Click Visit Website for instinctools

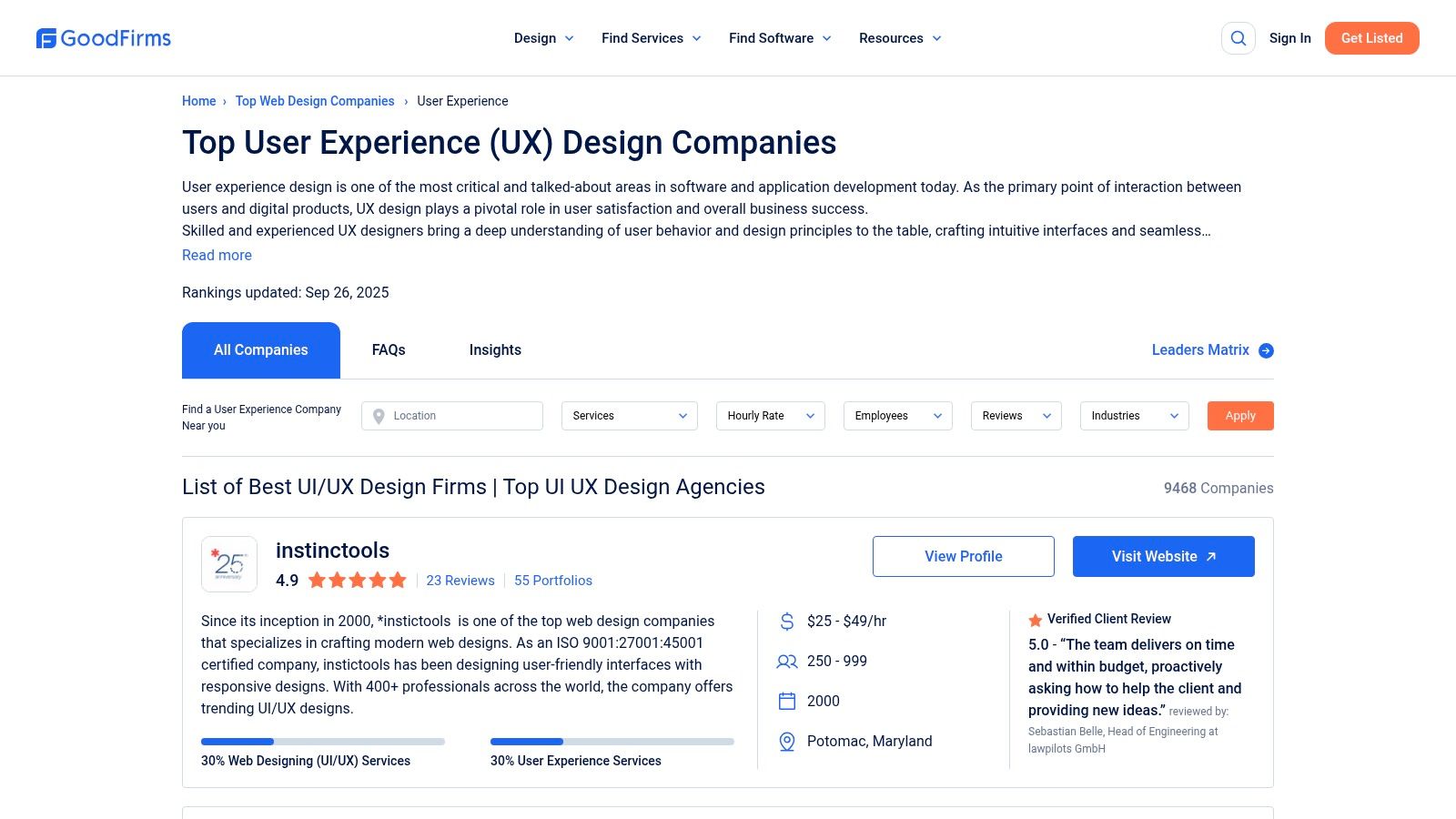coord(1164,556)
